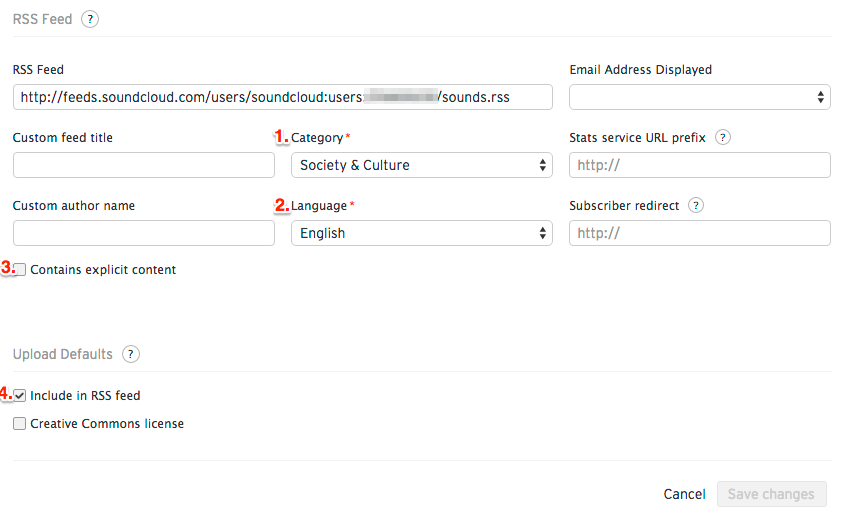Screen dimensions: 863x519
Task: Click help icon beside Subscriber redirect
Action: [696, 205]
